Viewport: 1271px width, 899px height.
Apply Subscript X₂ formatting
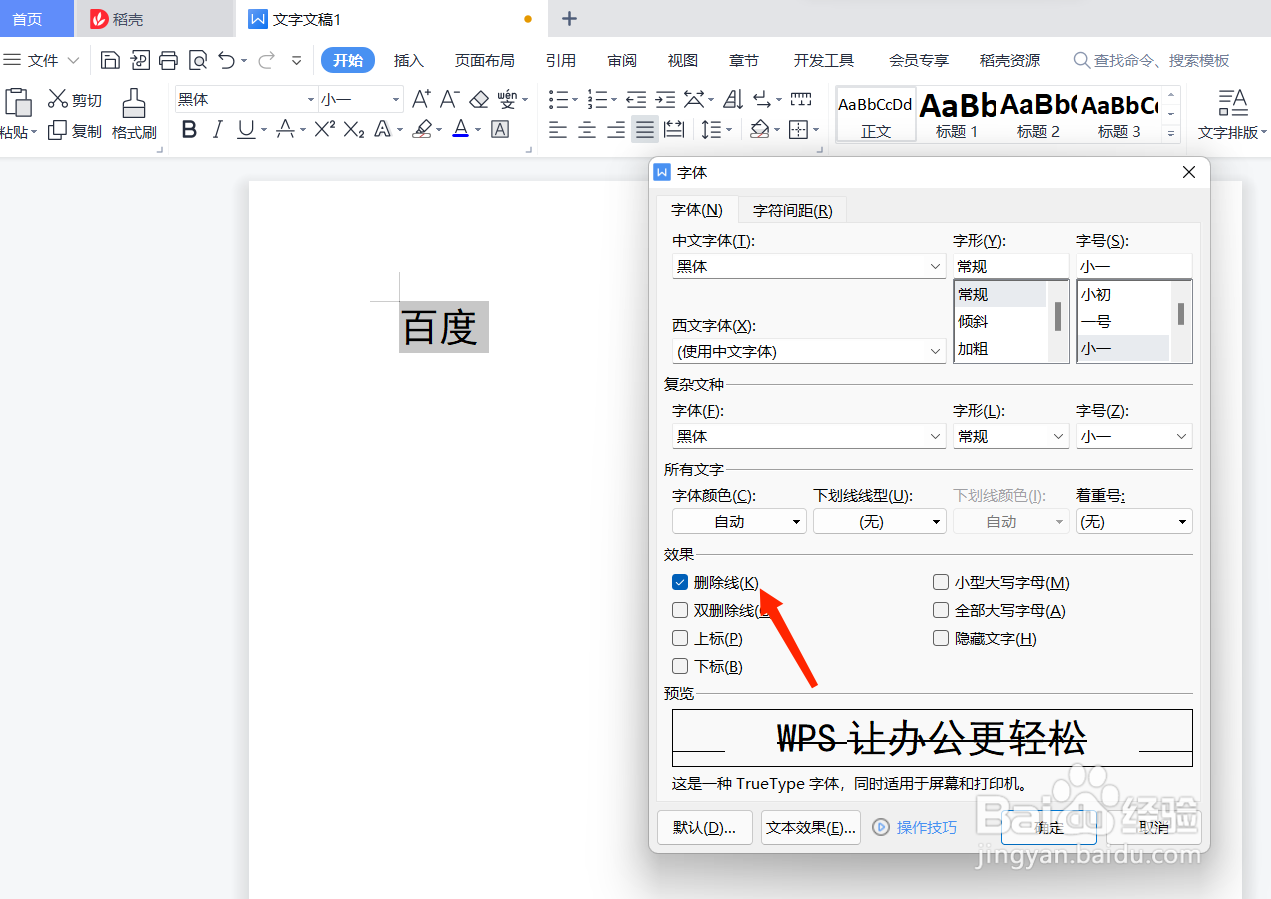tap(353, 129)
